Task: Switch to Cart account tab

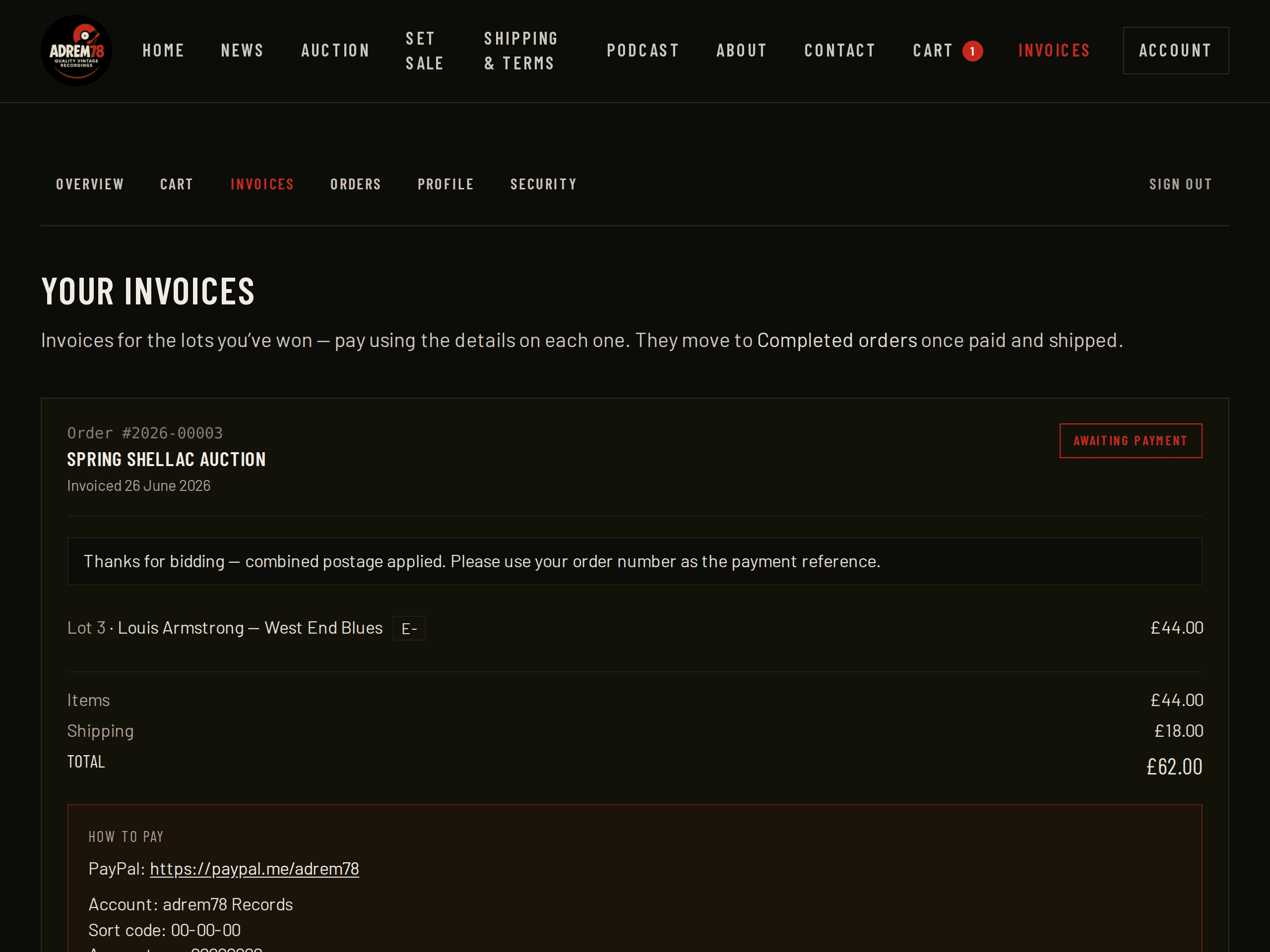Action: tap(177, 184)
